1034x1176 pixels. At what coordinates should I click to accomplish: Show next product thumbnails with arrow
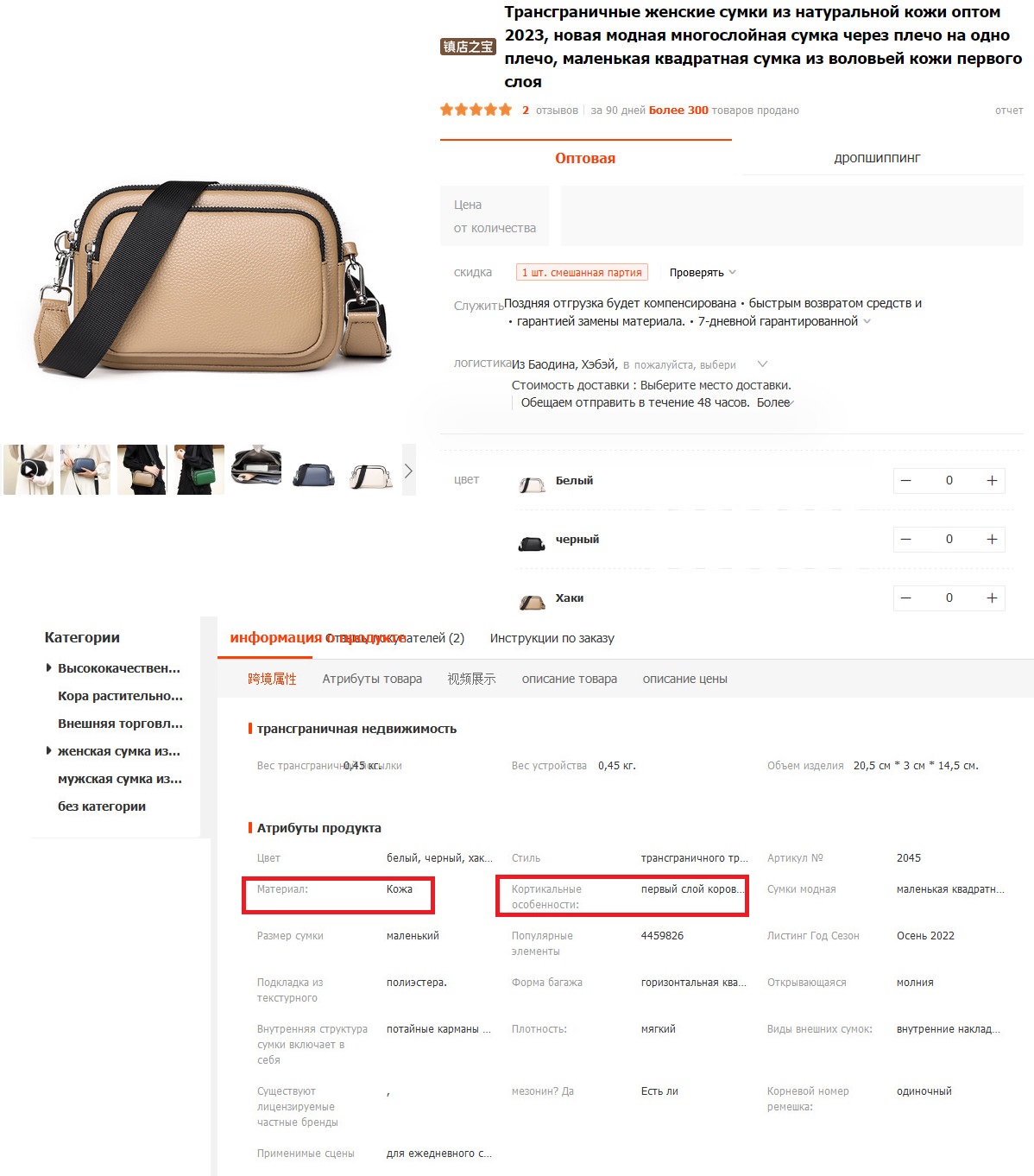coord(409,471)
